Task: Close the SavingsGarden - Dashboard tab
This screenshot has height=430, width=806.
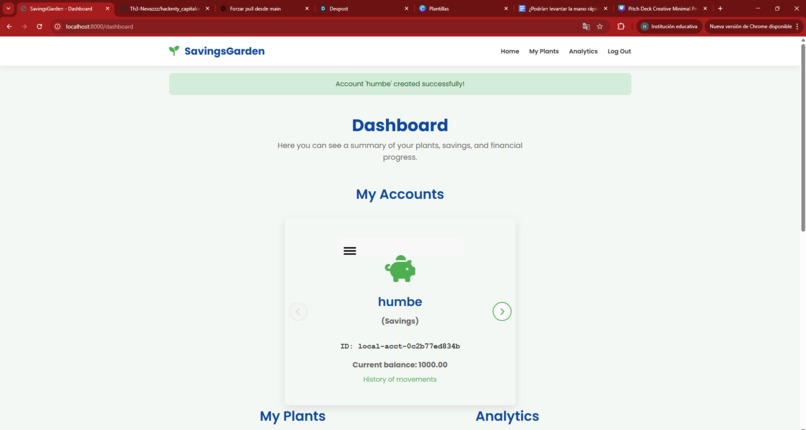Action: 107,9
